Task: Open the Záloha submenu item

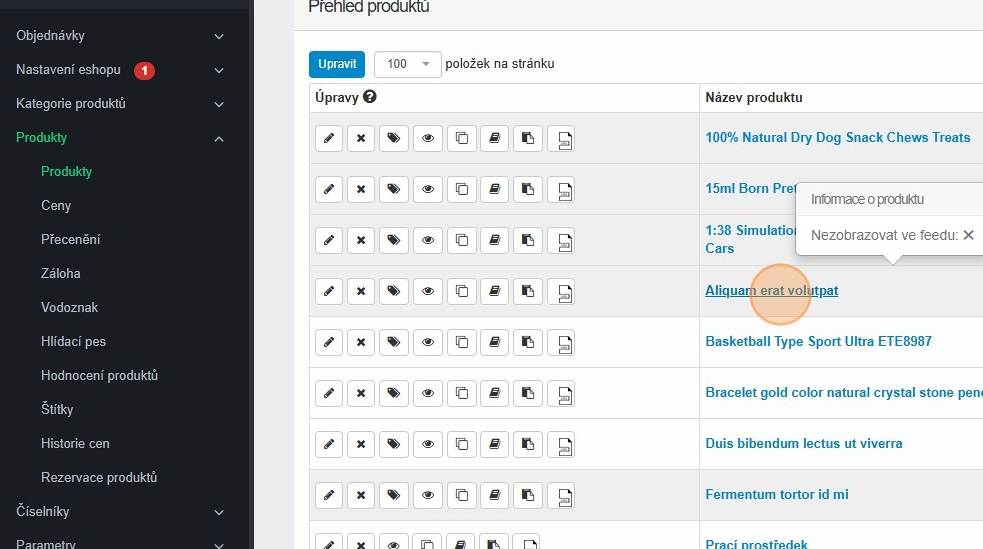Action: click(x=60, y=273)
